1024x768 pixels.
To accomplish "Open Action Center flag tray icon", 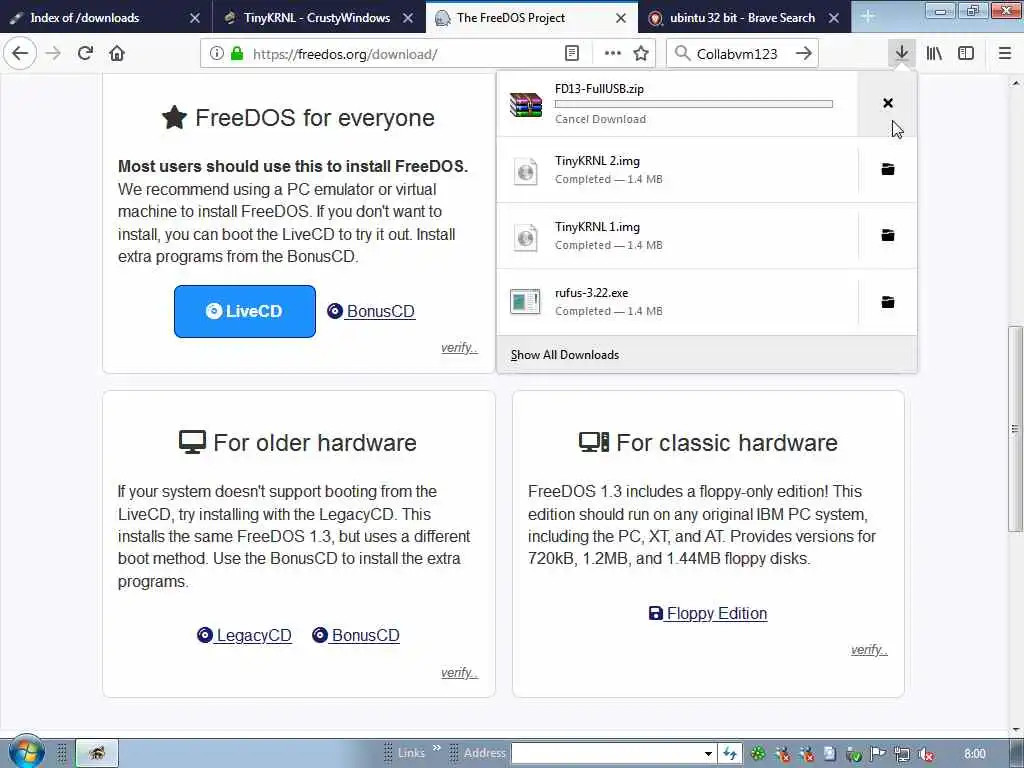I will coord(878,754).
